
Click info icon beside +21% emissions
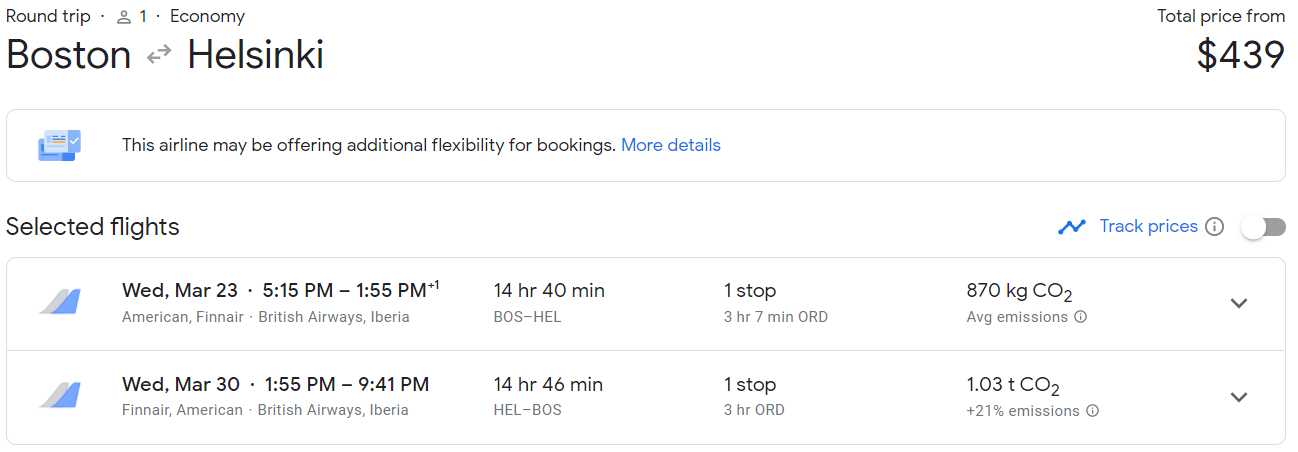coord(1092,411)
